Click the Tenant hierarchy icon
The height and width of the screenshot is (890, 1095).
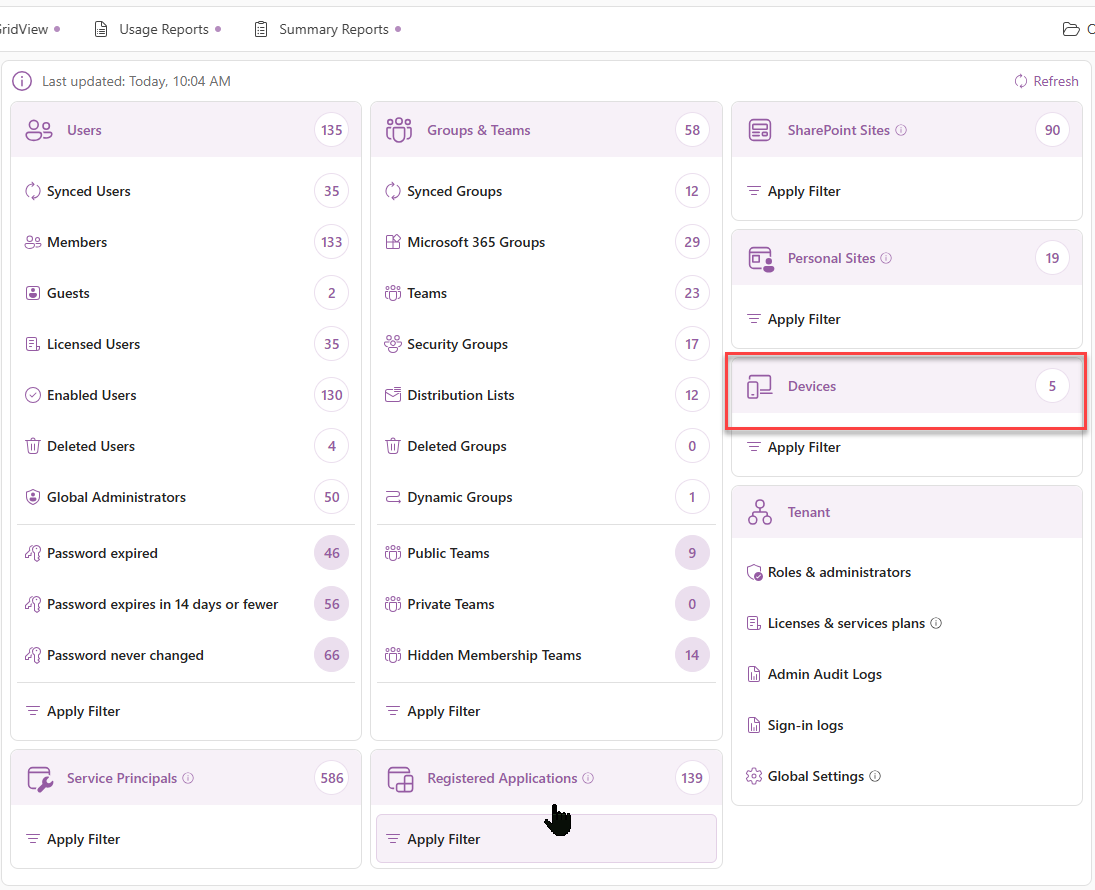tap(760, 512)
